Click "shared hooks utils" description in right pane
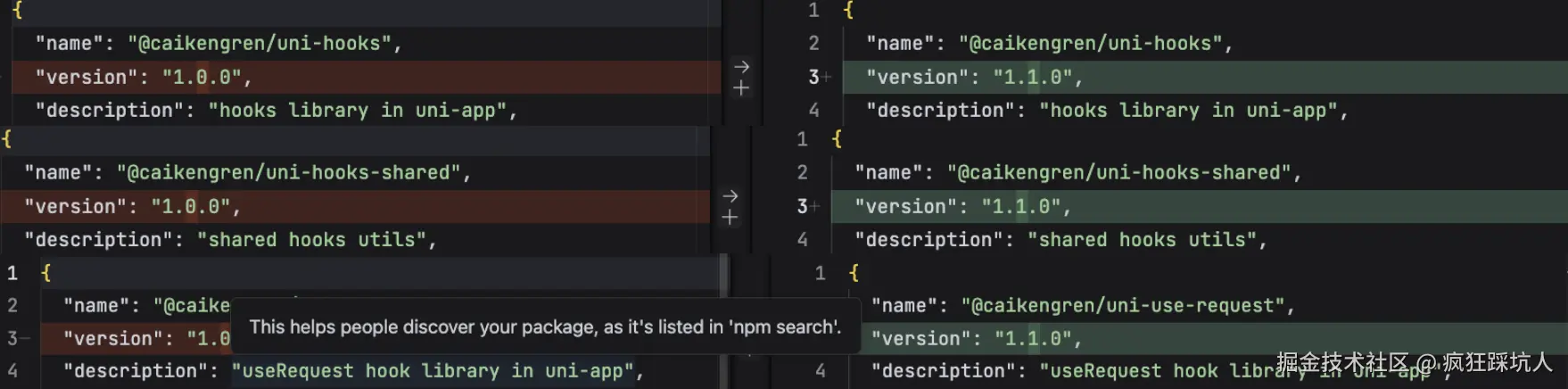 [x=1142, y=240]
